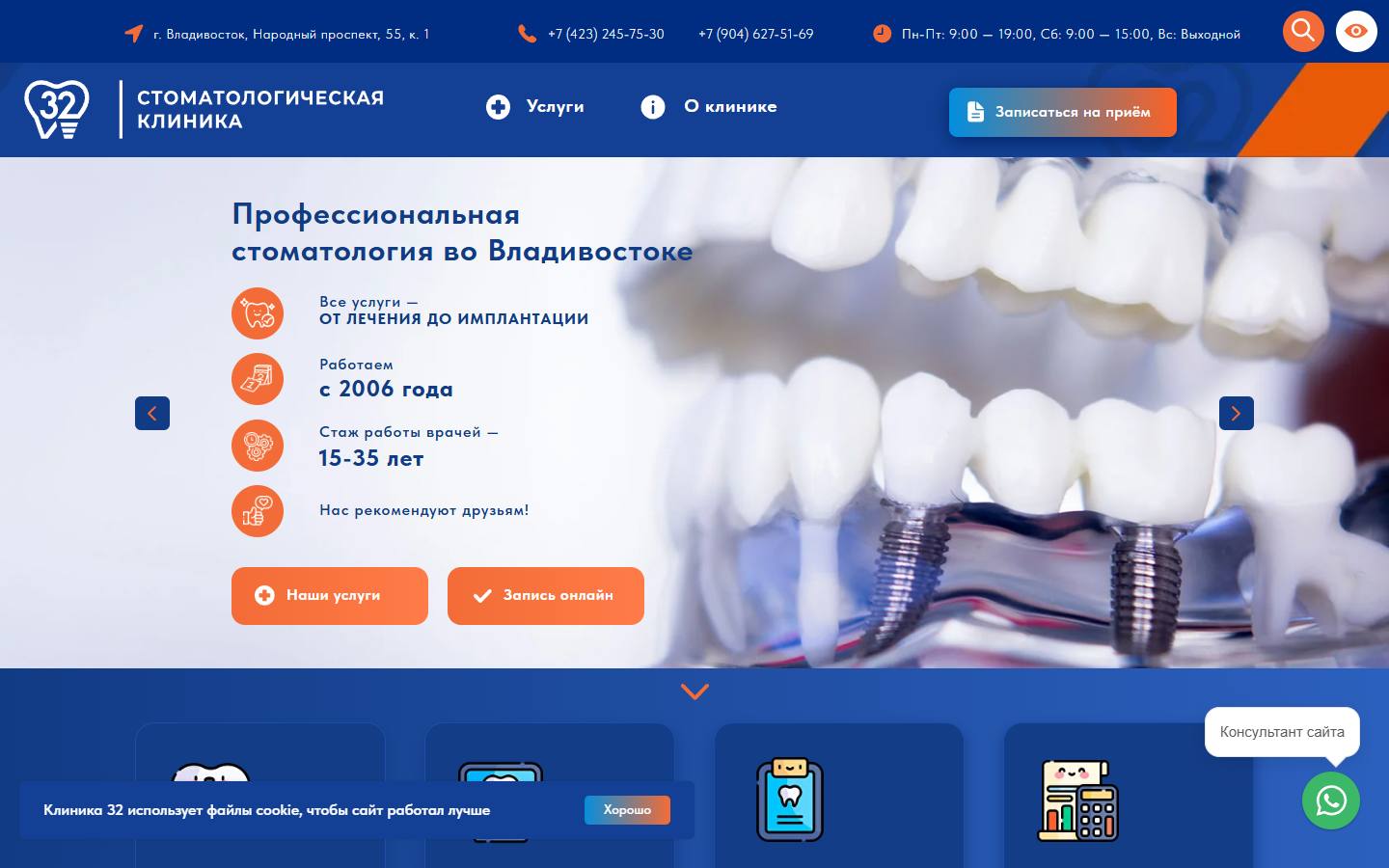Click the СТОМАТОЛОГИЧЕСКАЯ КЛИНИКА title text
This screenshot has width=1389, height=868.
point(260,110)
